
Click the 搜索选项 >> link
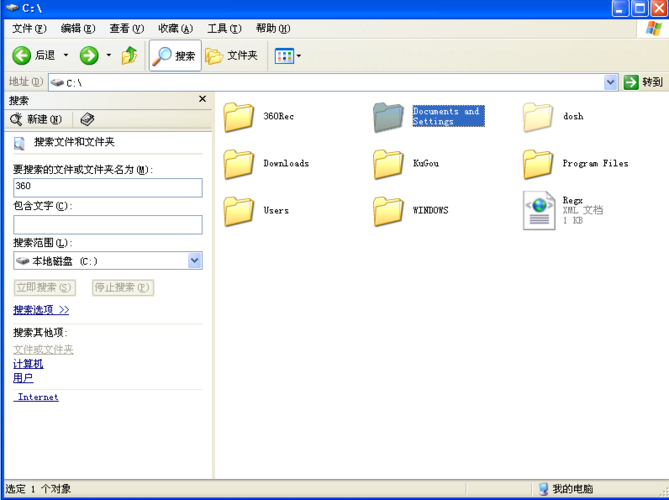tap(41, 310)
